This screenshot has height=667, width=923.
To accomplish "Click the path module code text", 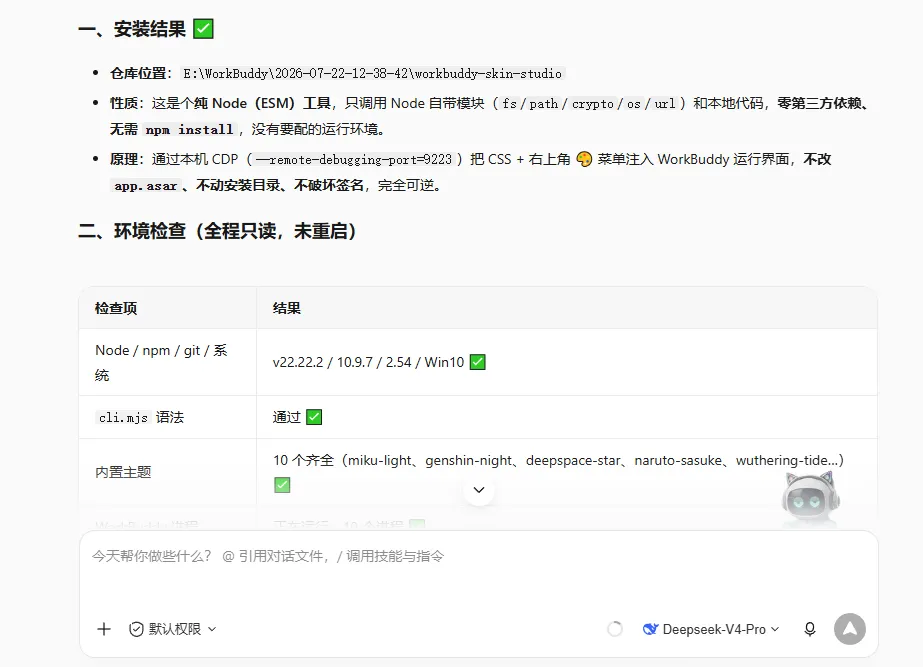I will 543,104.
